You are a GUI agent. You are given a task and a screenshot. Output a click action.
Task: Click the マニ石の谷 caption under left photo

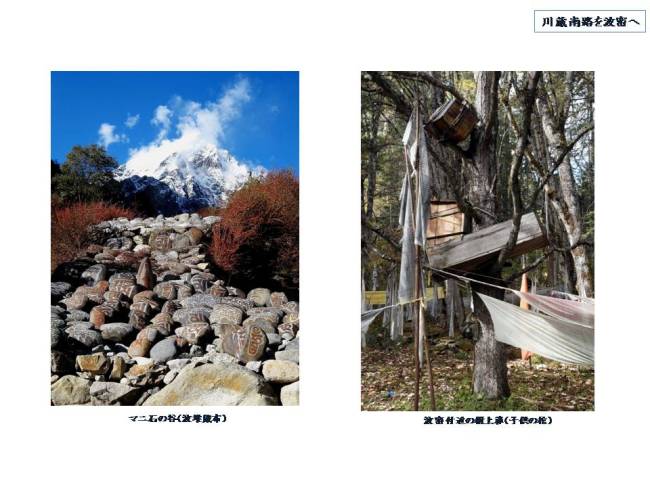(x=178, y=419)
